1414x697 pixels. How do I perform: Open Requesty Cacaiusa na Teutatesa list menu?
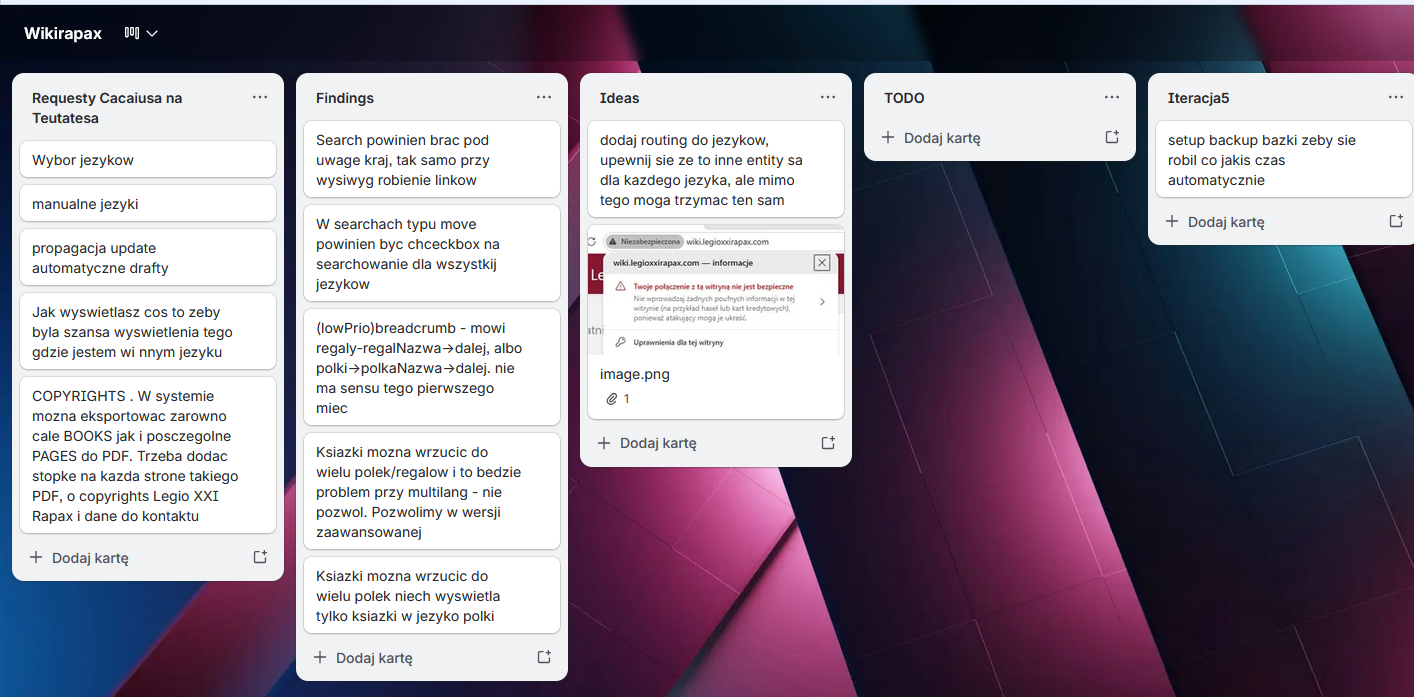click(x=260, y=97)
